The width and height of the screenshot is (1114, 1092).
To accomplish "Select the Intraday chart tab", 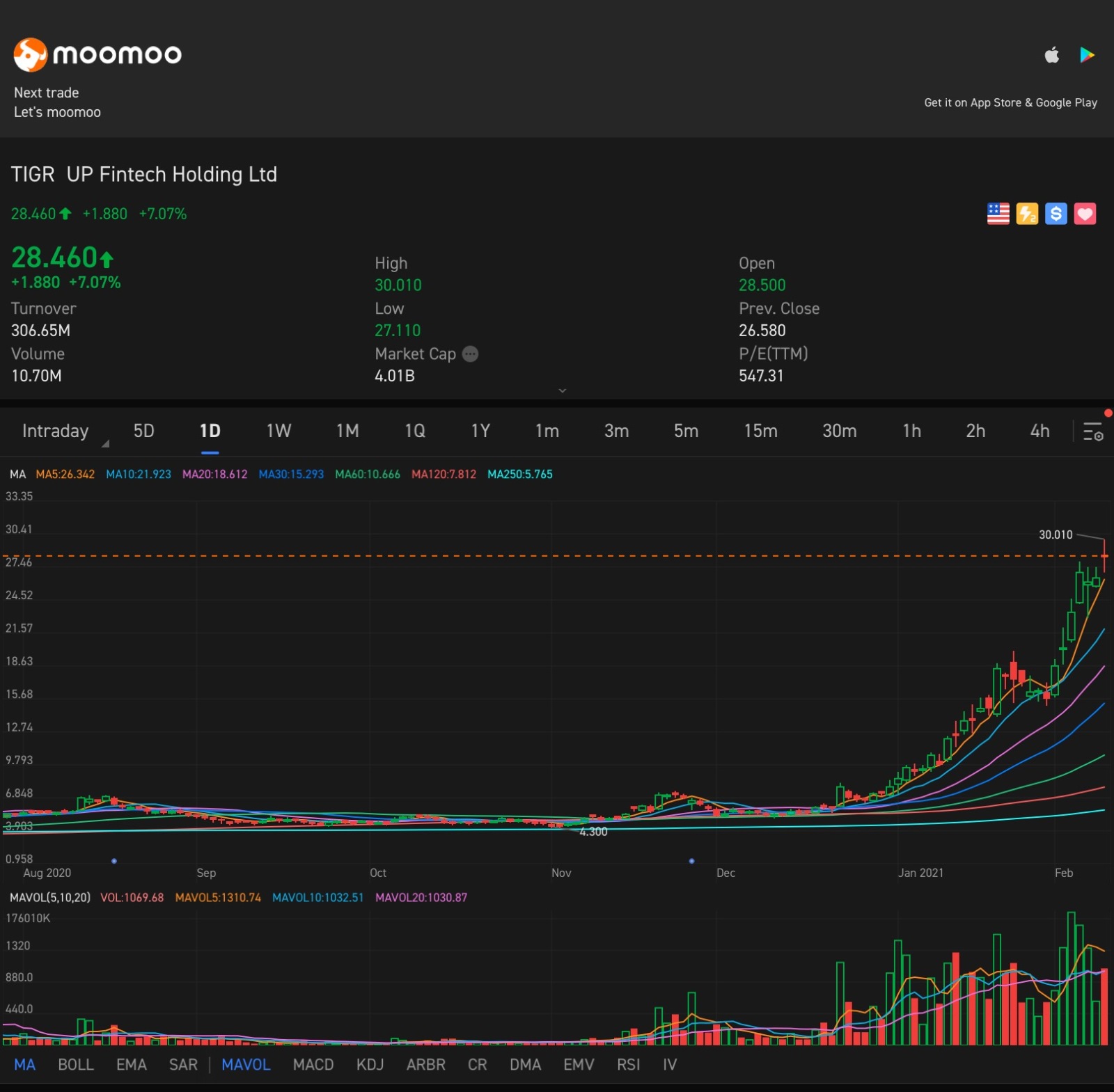I will point(56,431).
